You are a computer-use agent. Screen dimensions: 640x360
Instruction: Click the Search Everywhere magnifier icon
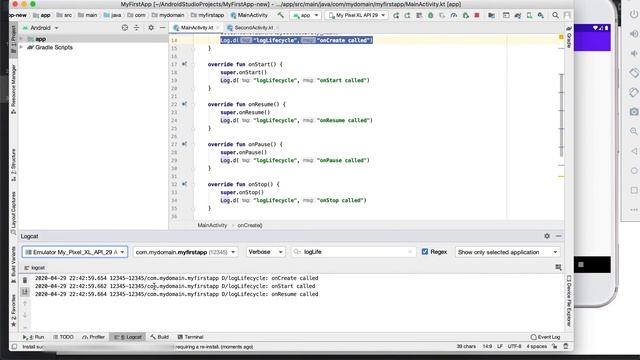[x=556, y=15]
